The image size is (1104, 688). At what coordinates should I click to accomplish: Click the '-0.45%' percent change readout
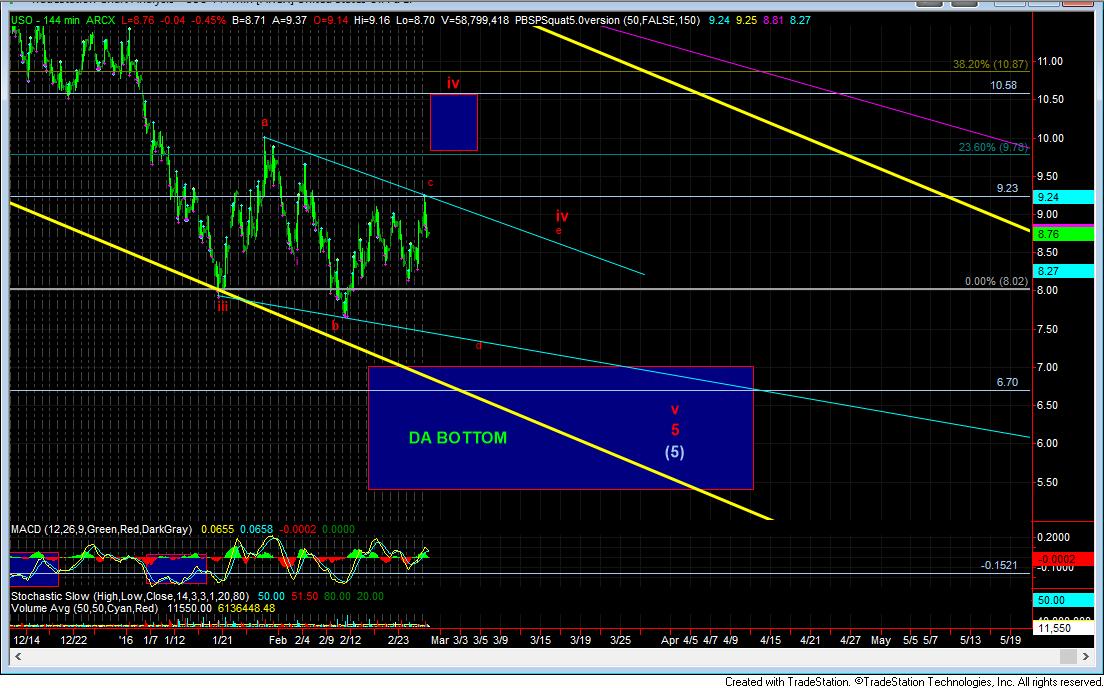[x=207, y=20]
